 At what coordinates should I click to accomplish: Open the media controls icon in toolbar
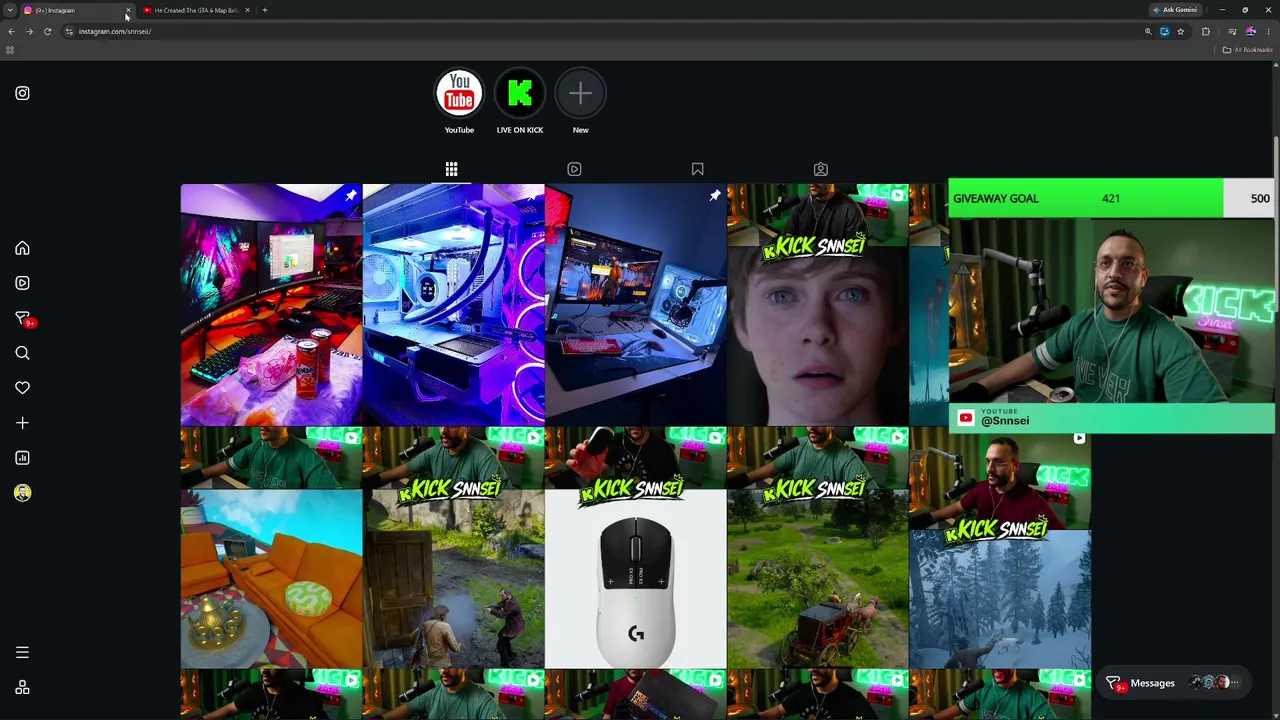click(1232, 31)
